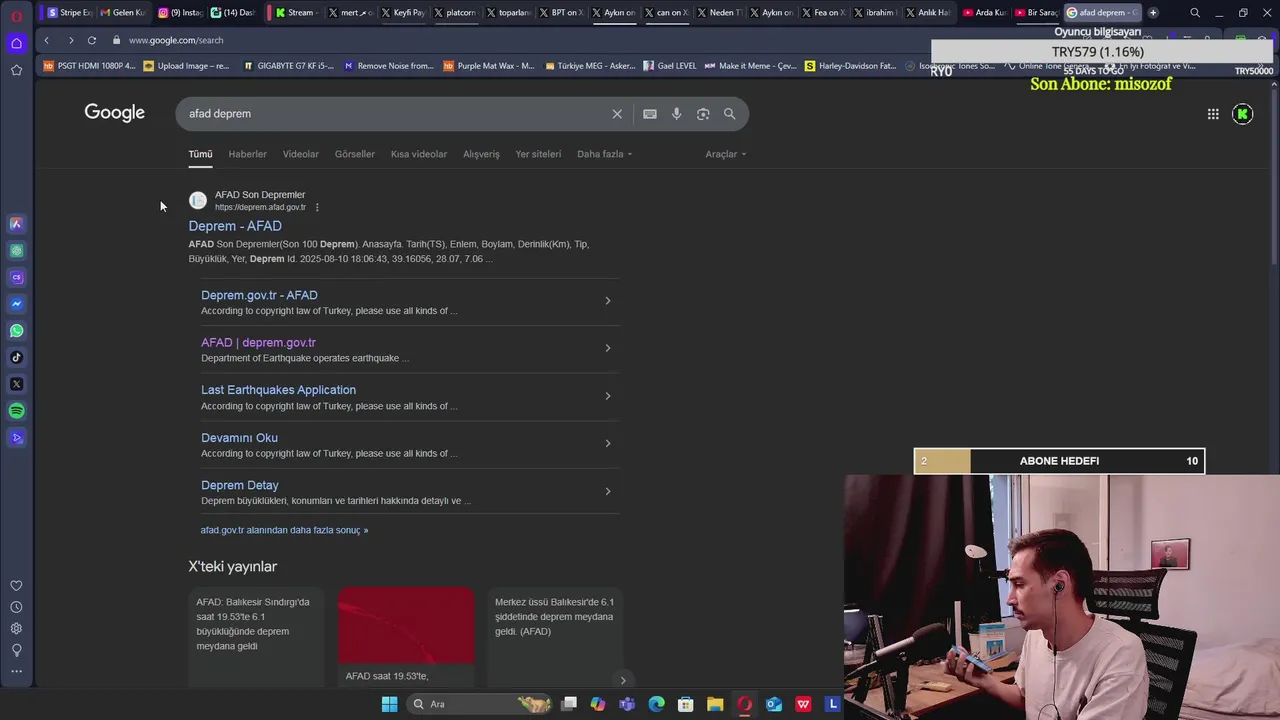
Task: Open the WhatsApp sidebar panel
Action: pyautogui.click(x=16, y=331)
